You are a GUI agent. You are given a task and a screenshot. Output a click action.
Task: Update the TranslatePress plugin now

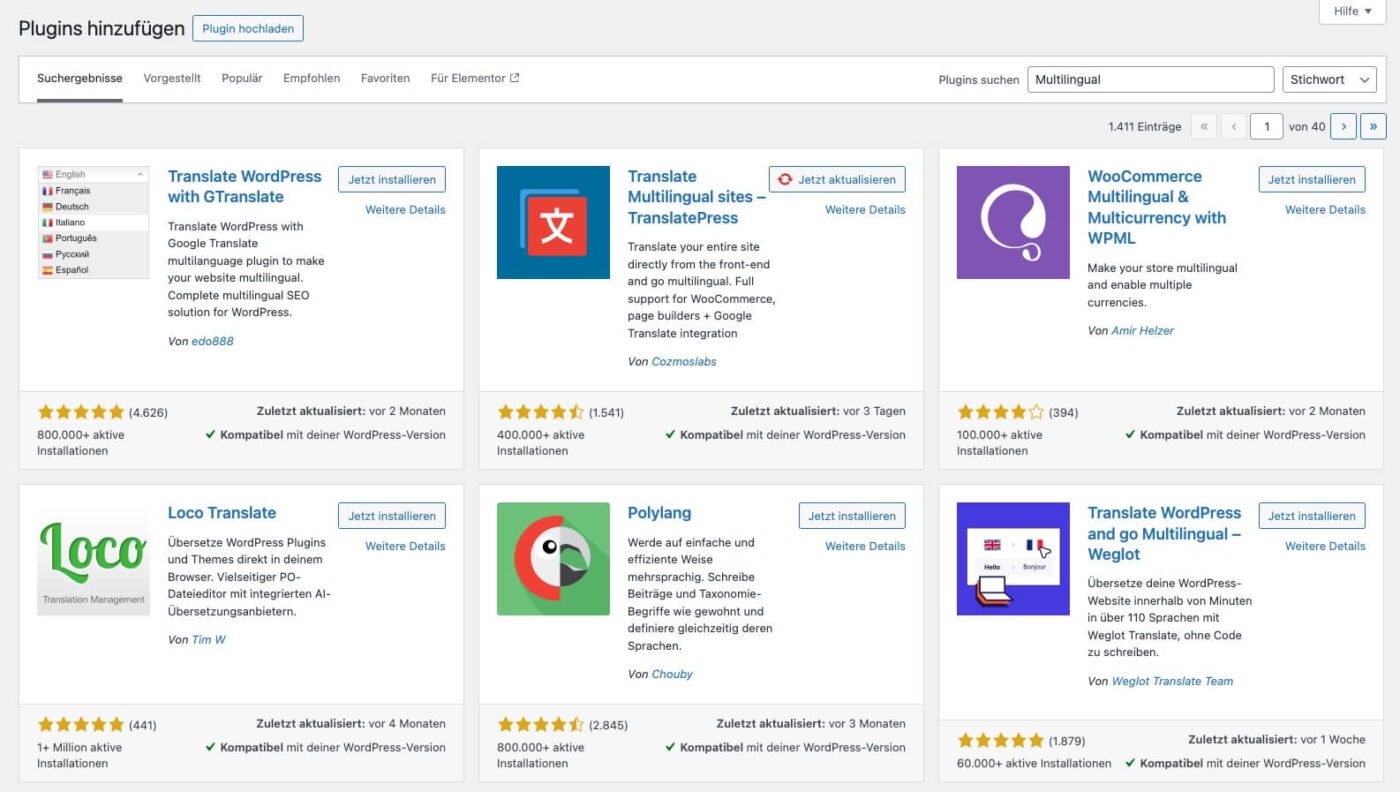click(837, 180)
